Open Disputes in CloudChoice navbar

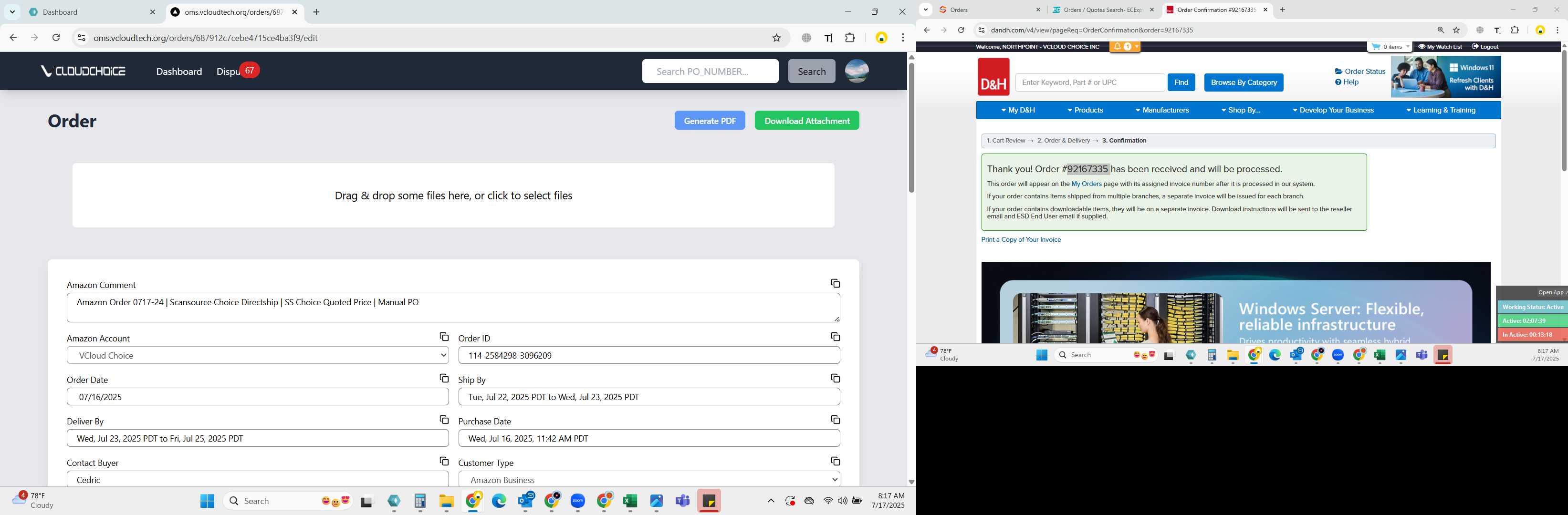pos(228,71)
